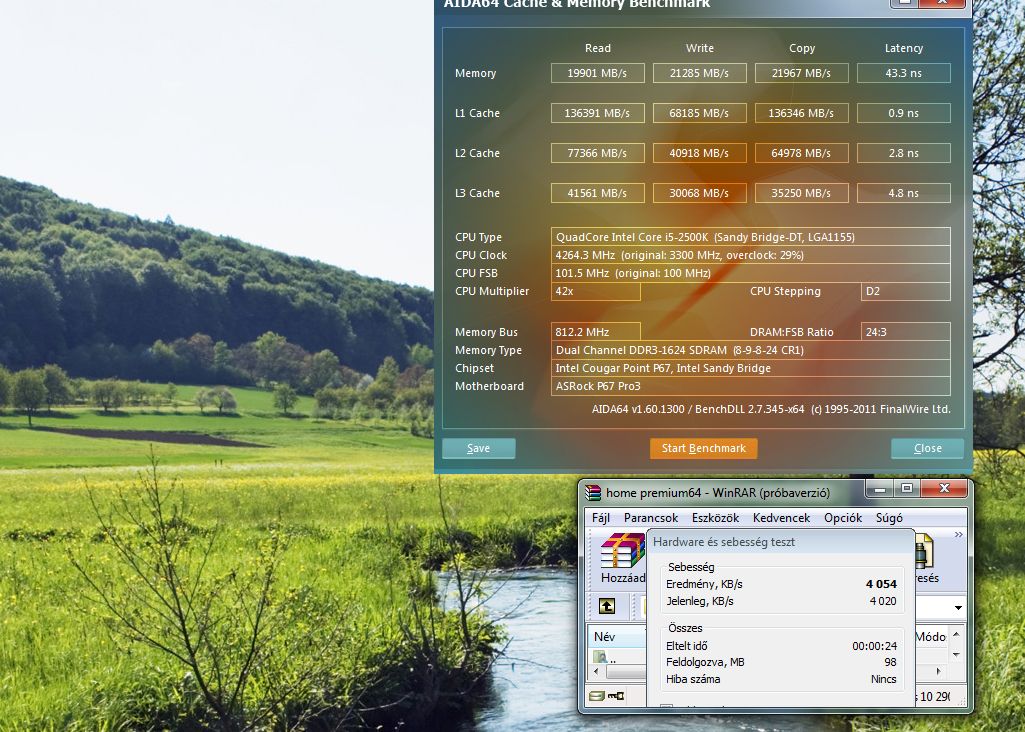Click the horizontal scrollbar thumb in WinRAR

(x=626, y=671)
